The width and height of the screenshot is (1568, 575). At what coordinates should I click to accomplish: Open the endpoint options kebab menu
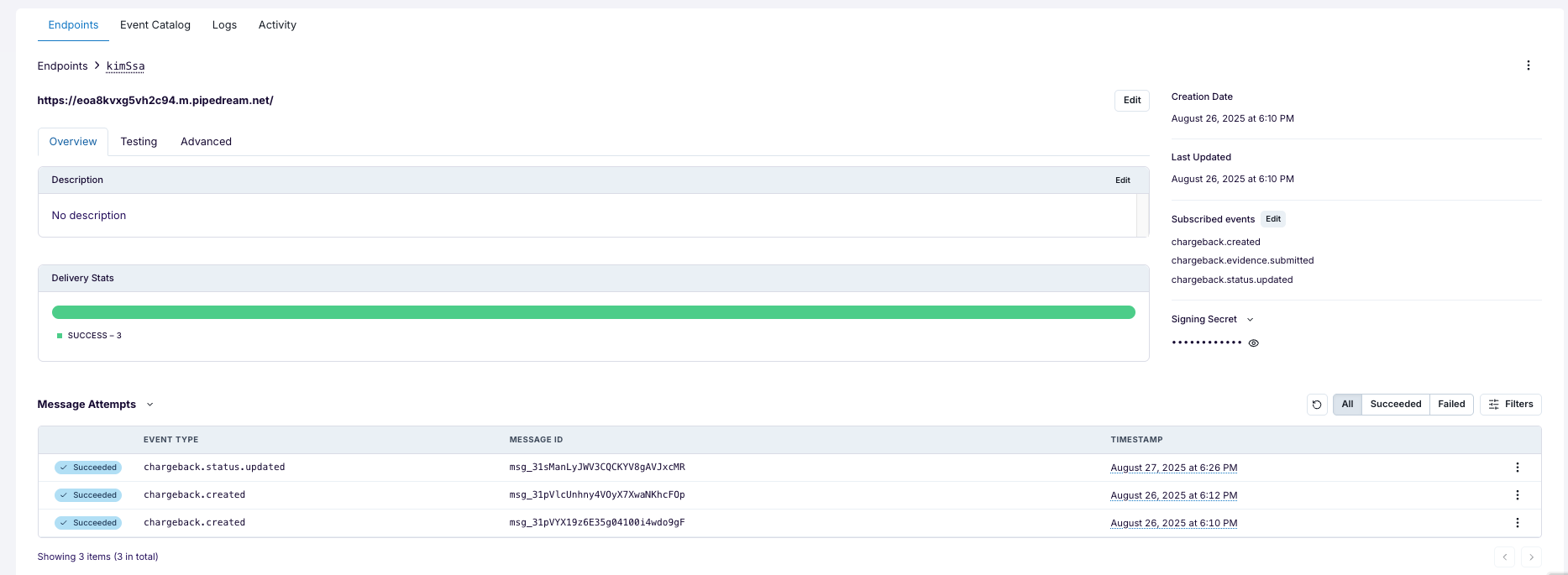pos(1528,65)
